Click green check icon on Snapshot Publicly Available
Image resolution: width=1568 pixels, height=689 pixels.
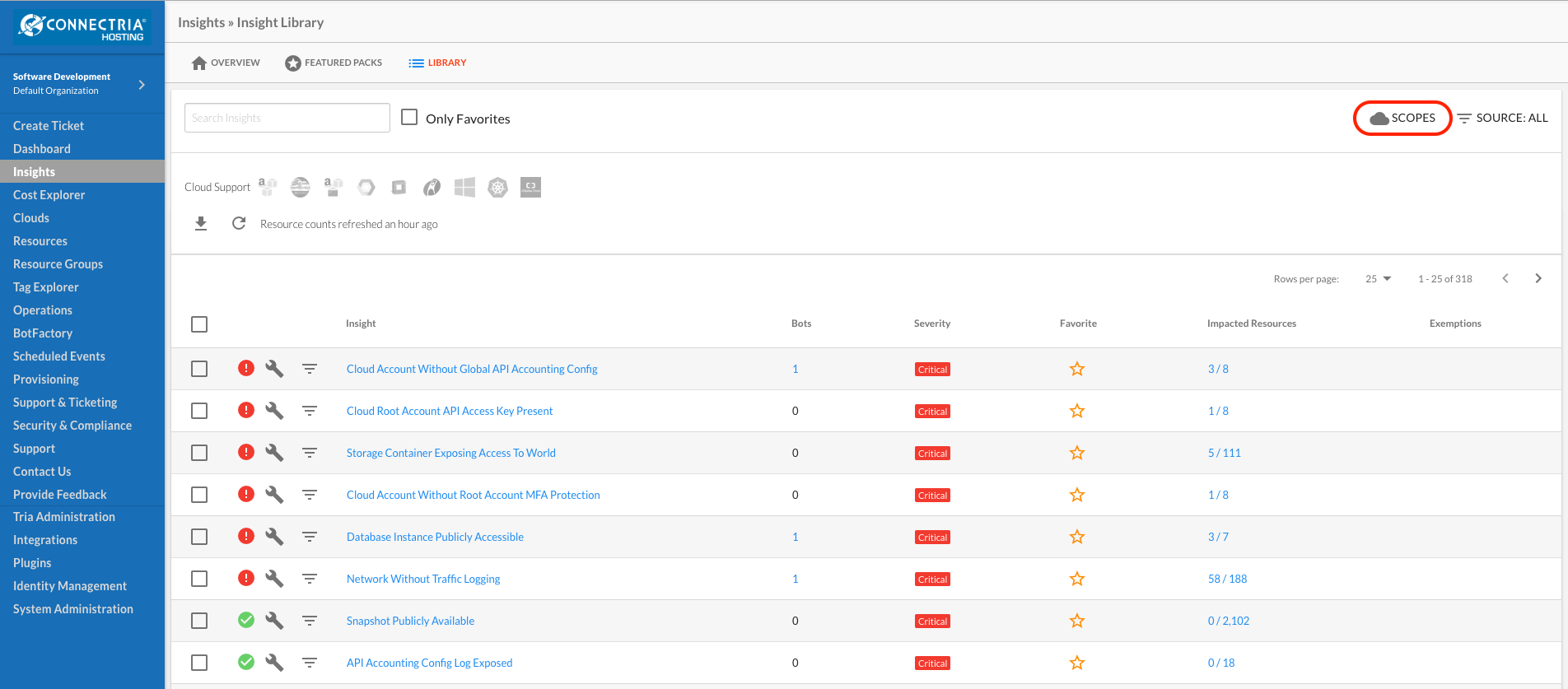coord(245,620)
